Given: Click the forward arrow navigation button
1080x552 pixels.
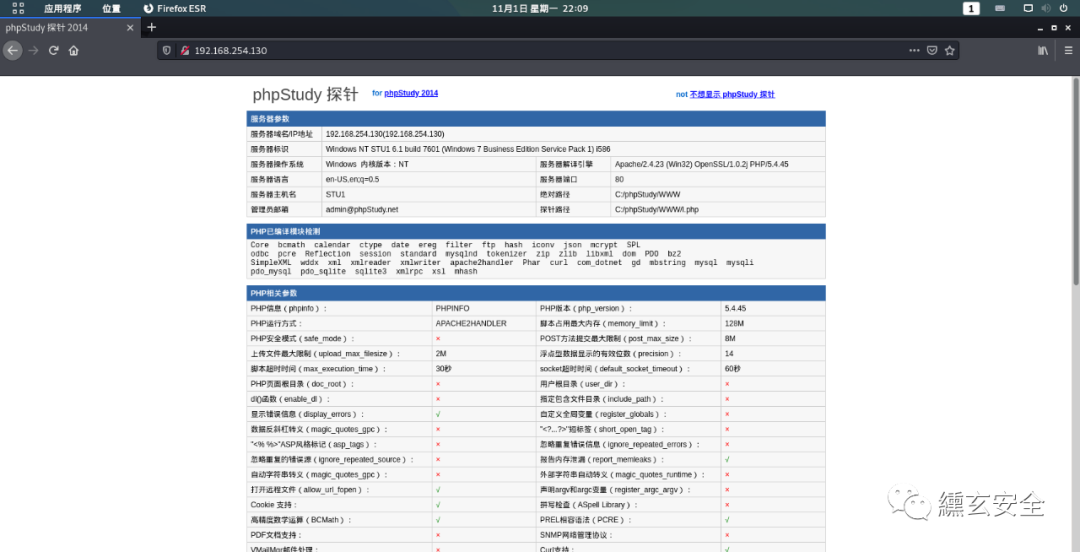Looking at the screenshot, I should click(x=33, y=50).
